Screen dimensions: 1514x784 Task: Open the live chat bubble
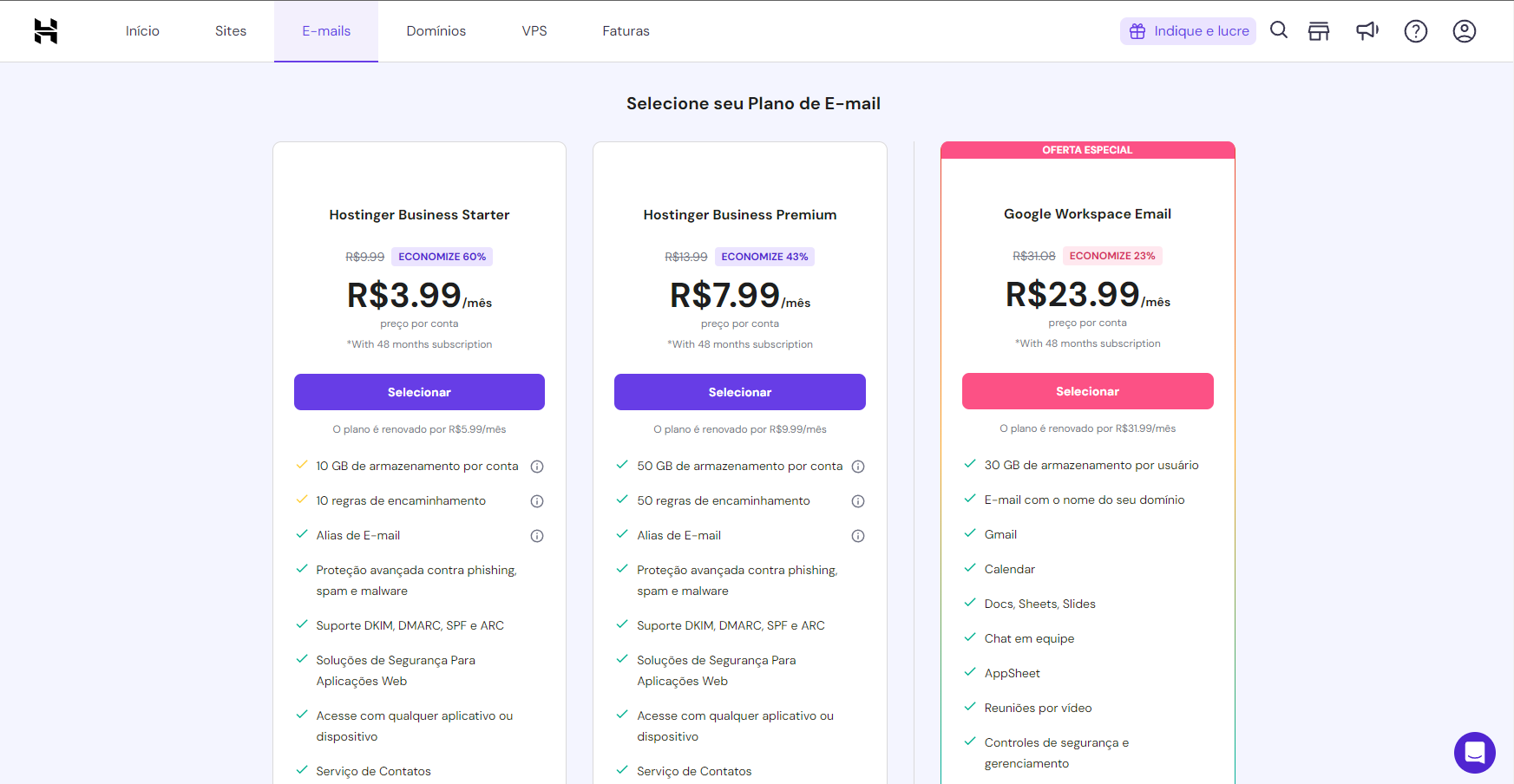tap(1474, 753)
